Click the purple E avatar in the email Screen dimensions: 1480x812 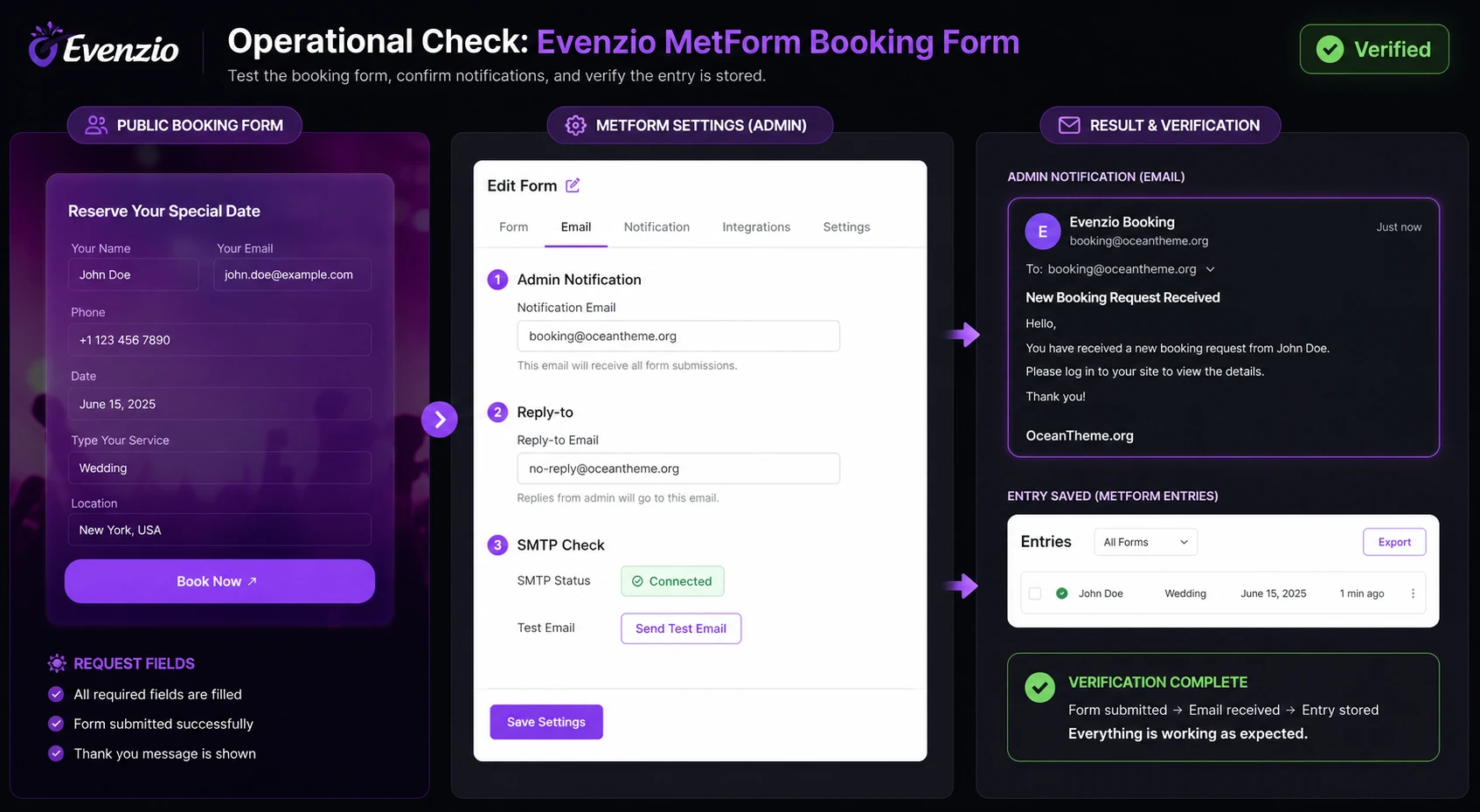coord(1042,232)
